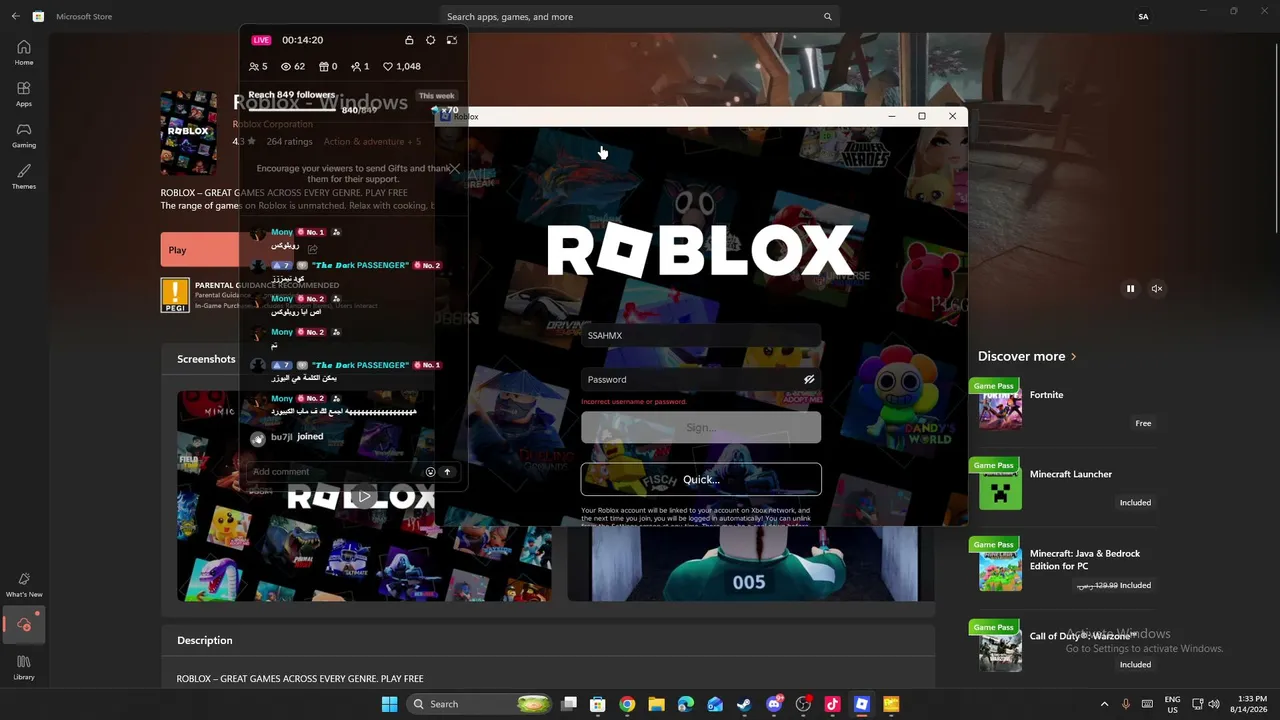The height and width of the screenshot is (720, 1280).
Task: Click the Quick login button in Roblox
Action: (x=701, y=479)
